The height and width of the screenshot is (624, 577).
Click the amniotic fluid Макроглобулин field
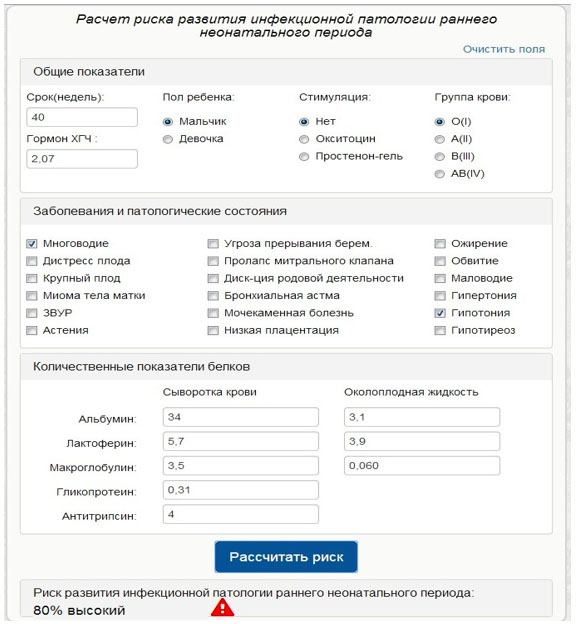(x=422, y=466)
